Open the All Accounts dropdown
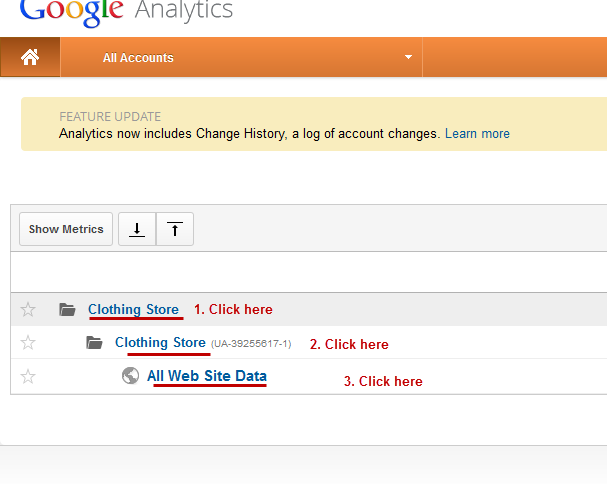This screenshot has height=484, width=607. tap(408, 58)
